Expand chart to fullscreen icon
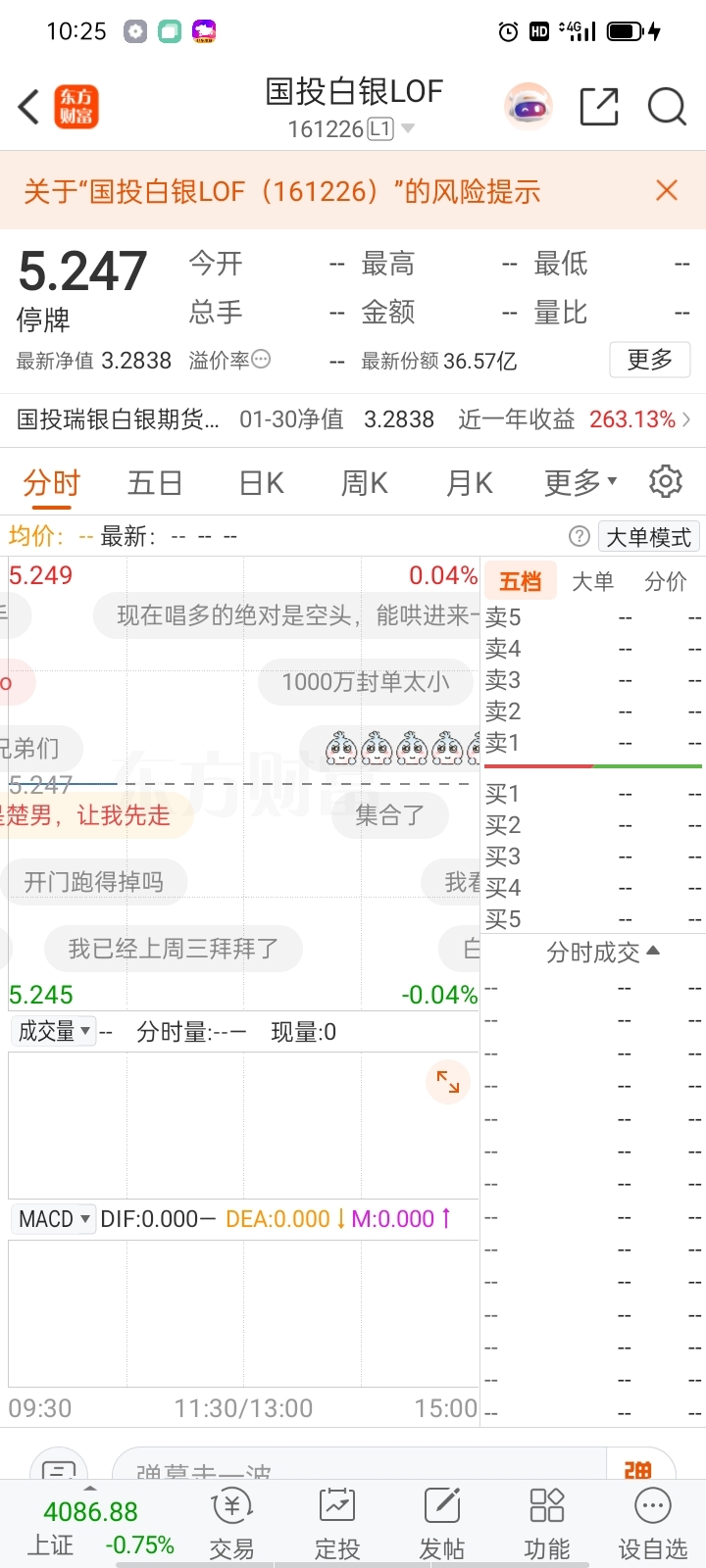This screenshot has width=706, height=1568. [x=448, y=1082]
